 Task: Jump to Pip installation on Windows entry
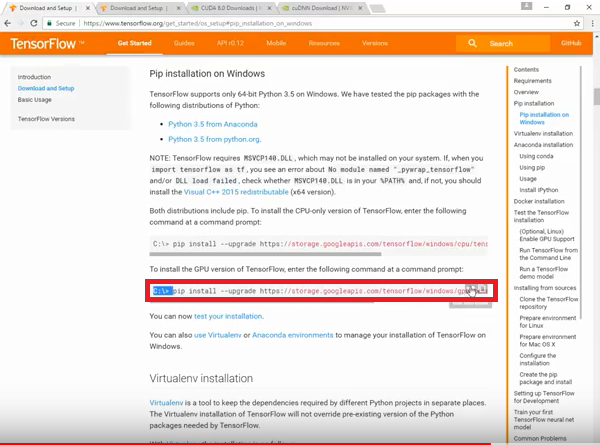click(x=544, y=119)
